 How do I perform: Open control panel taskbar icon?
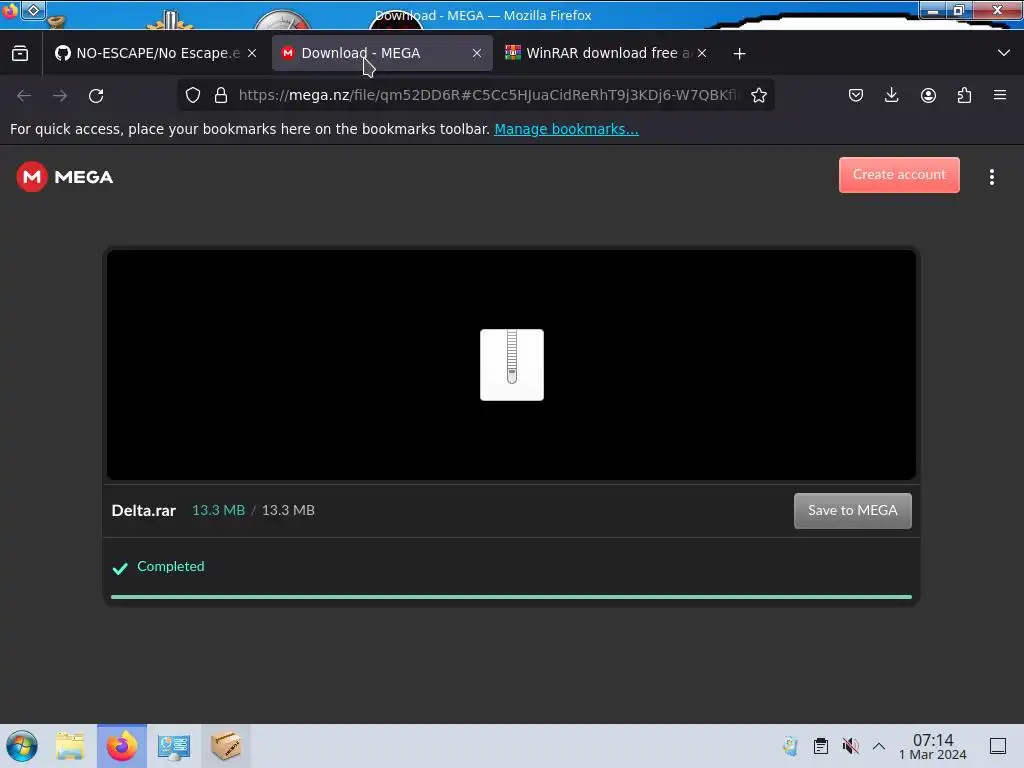[174, 746]
